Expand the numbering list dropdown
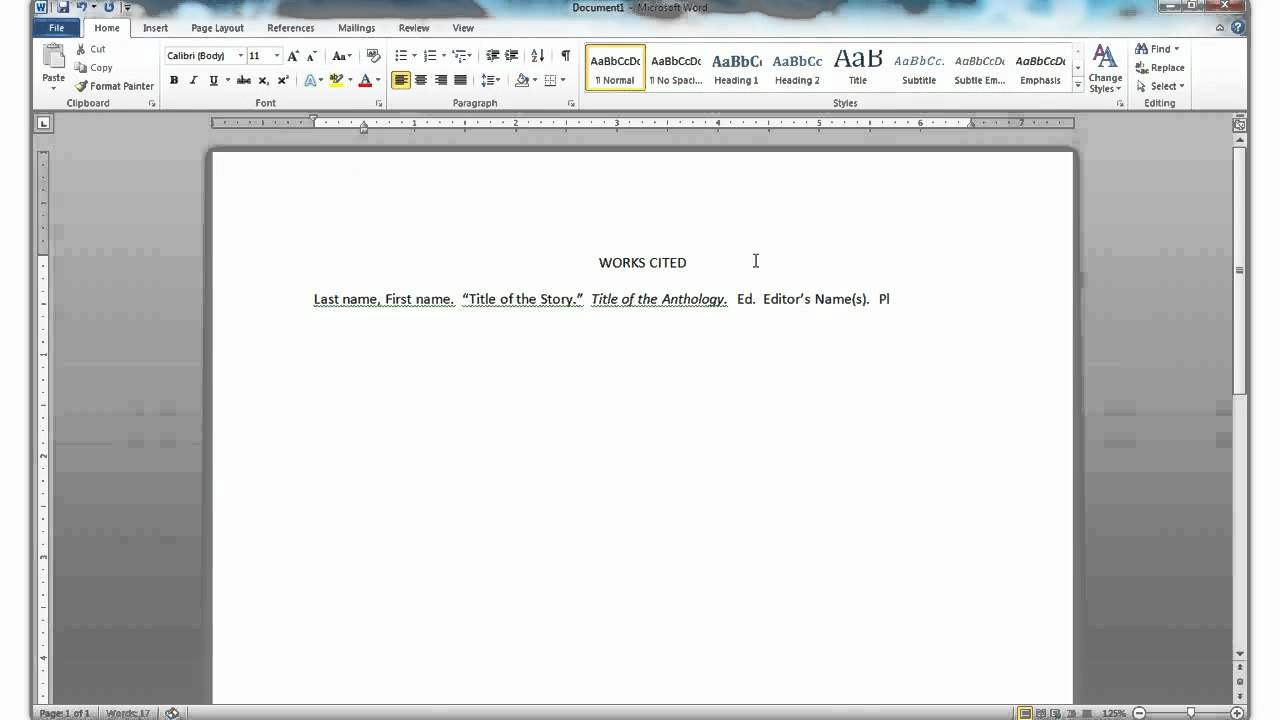This screenshot has width=1280, height=720. [x=444, y=56]
